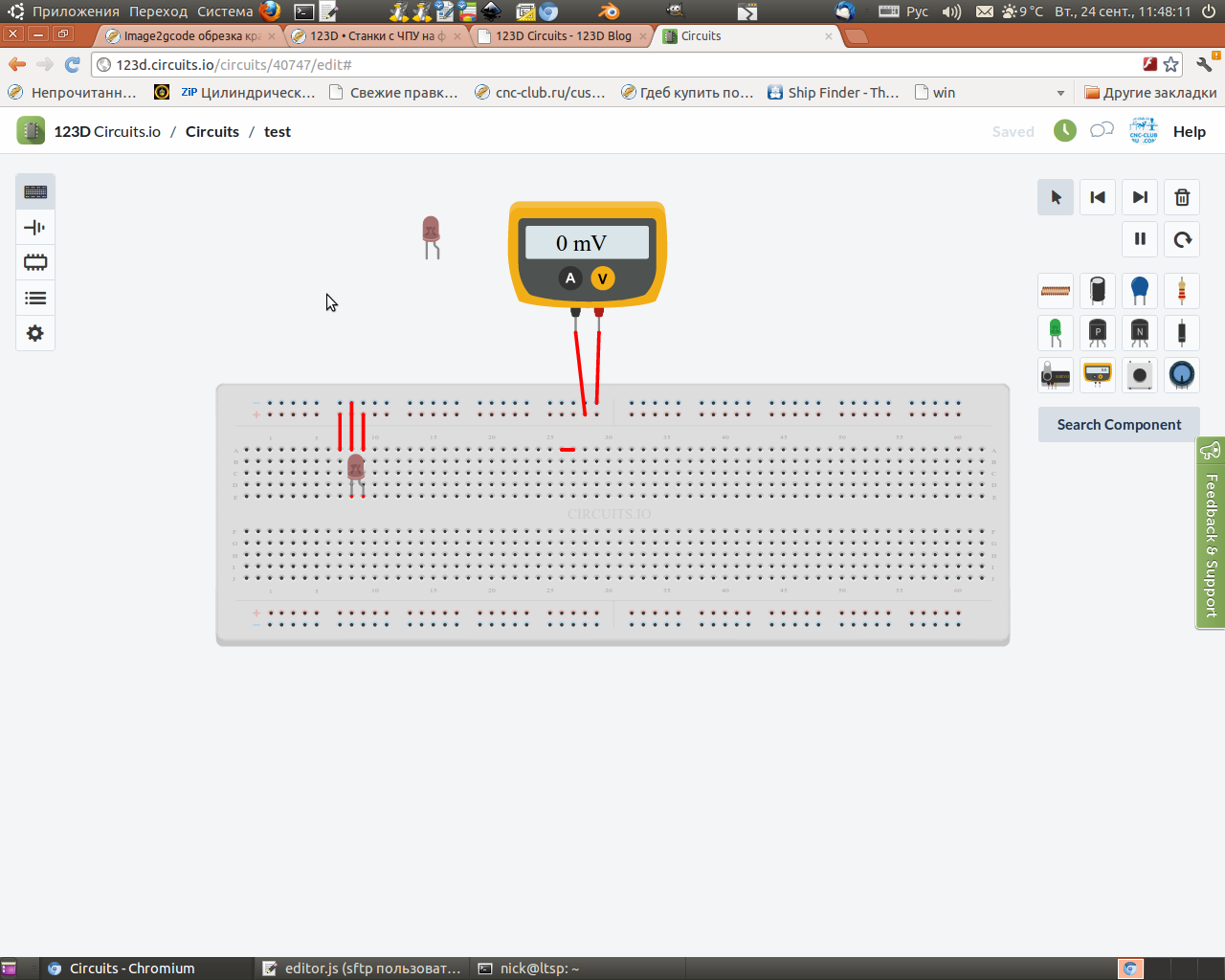Show the bill of materials list
The width and height of the screenshot is (1225, 980).
coord(35,298)
